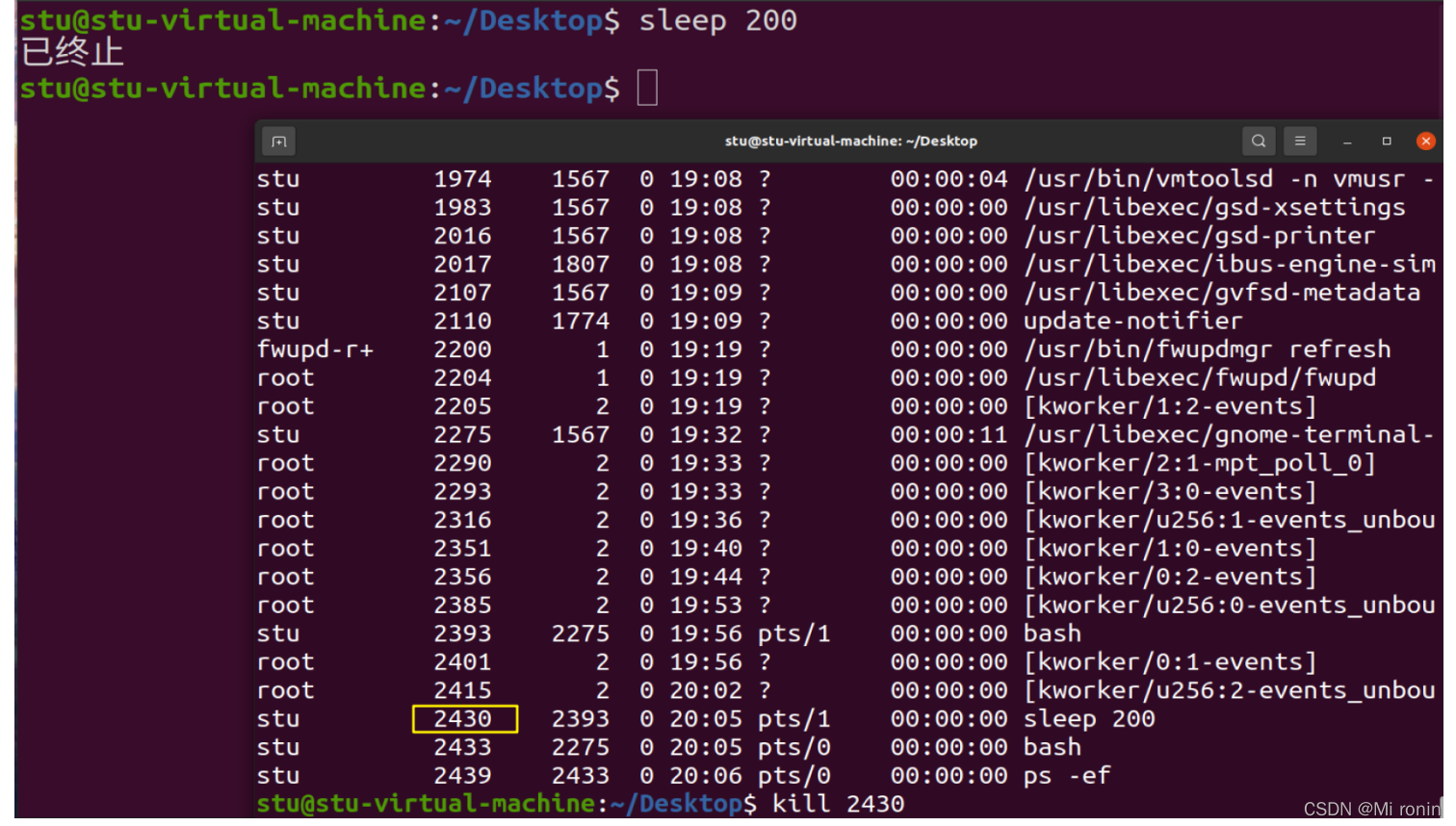
Task: Open hamburger menu in terminal header
Action: point(1300,142)
